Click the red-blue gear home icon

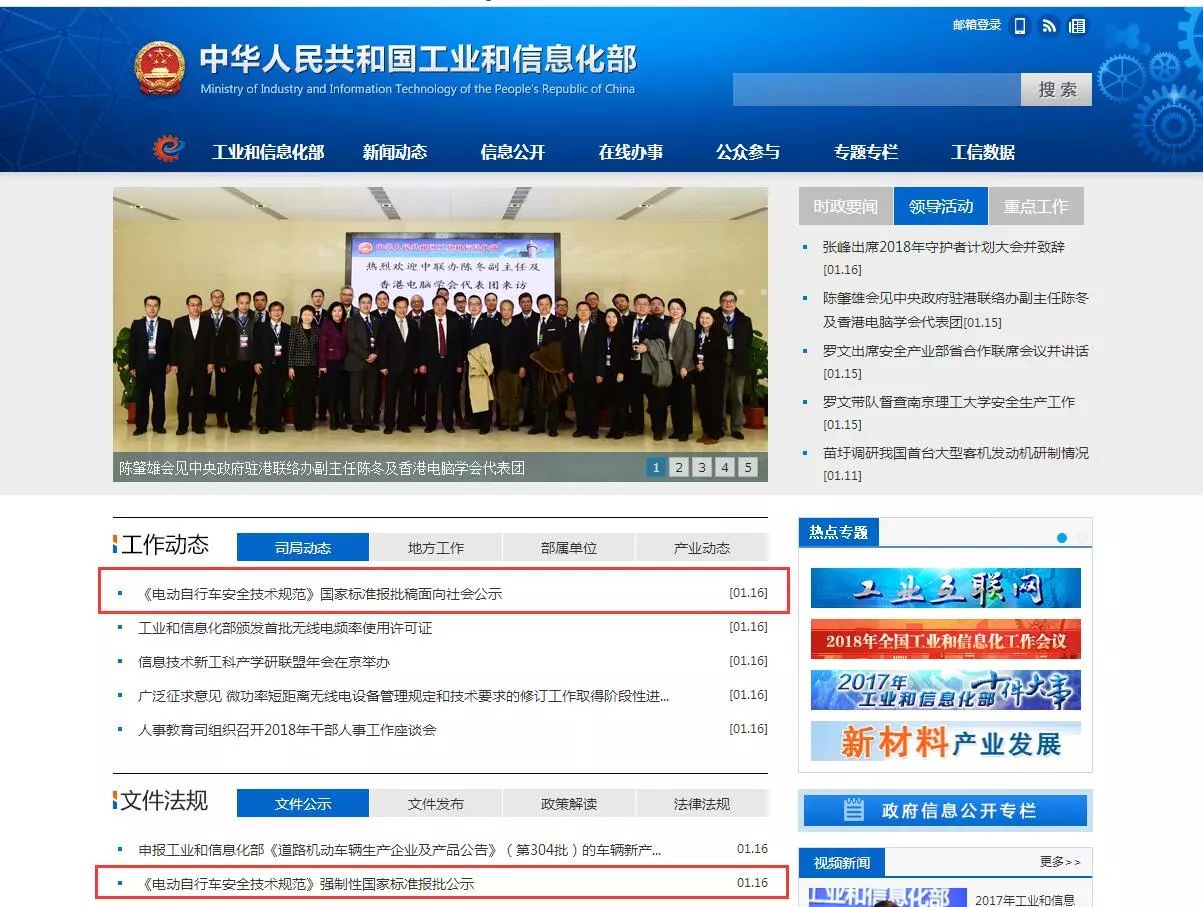point(169,150)
